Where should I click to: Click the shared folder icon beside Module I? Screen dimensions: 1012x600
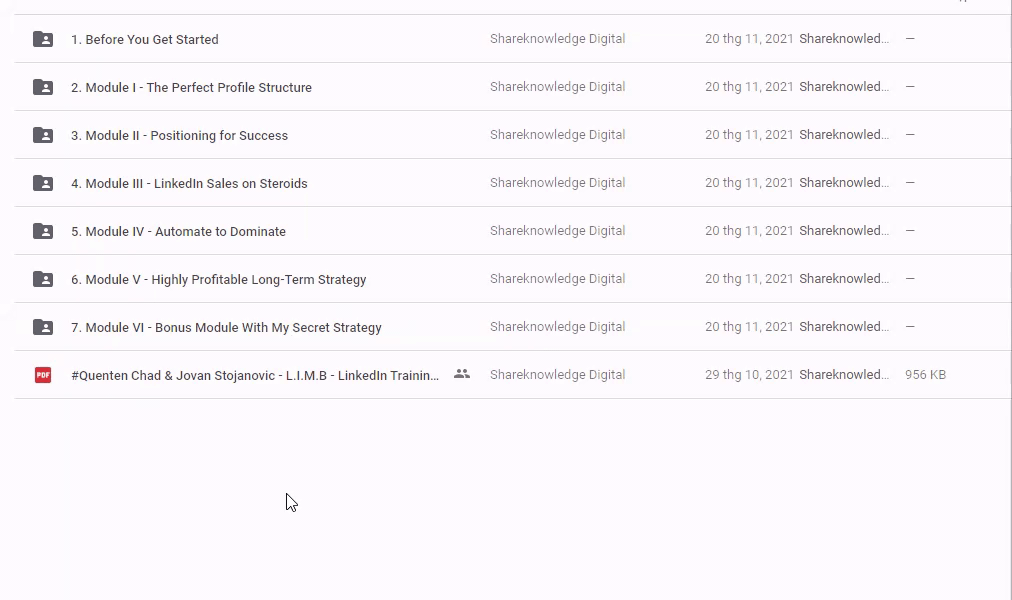coord(43,87)
